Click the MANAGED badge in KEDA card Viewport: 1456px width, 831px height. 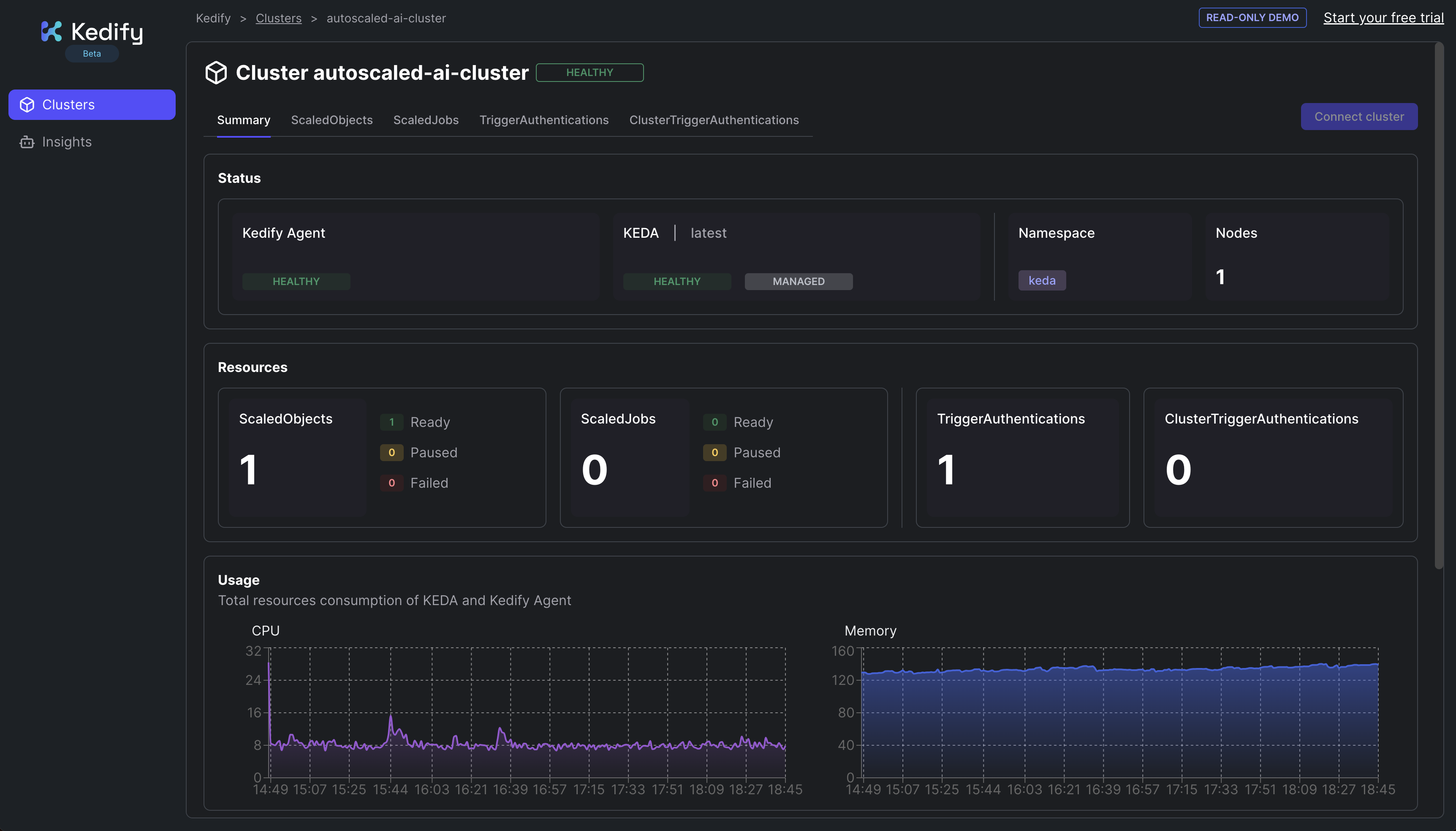point(799,281)
